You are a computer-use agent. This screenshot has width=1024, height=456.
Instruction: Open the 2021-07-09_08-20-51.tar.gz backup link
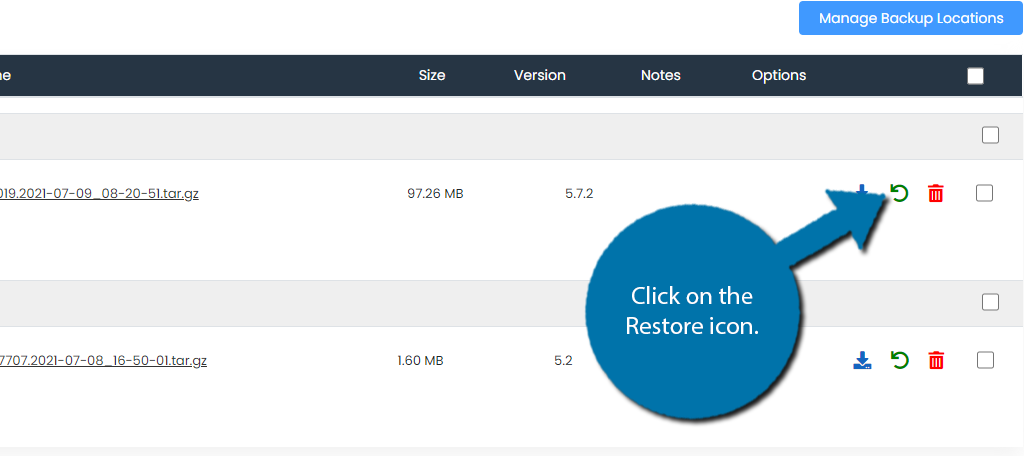(99, 193)
